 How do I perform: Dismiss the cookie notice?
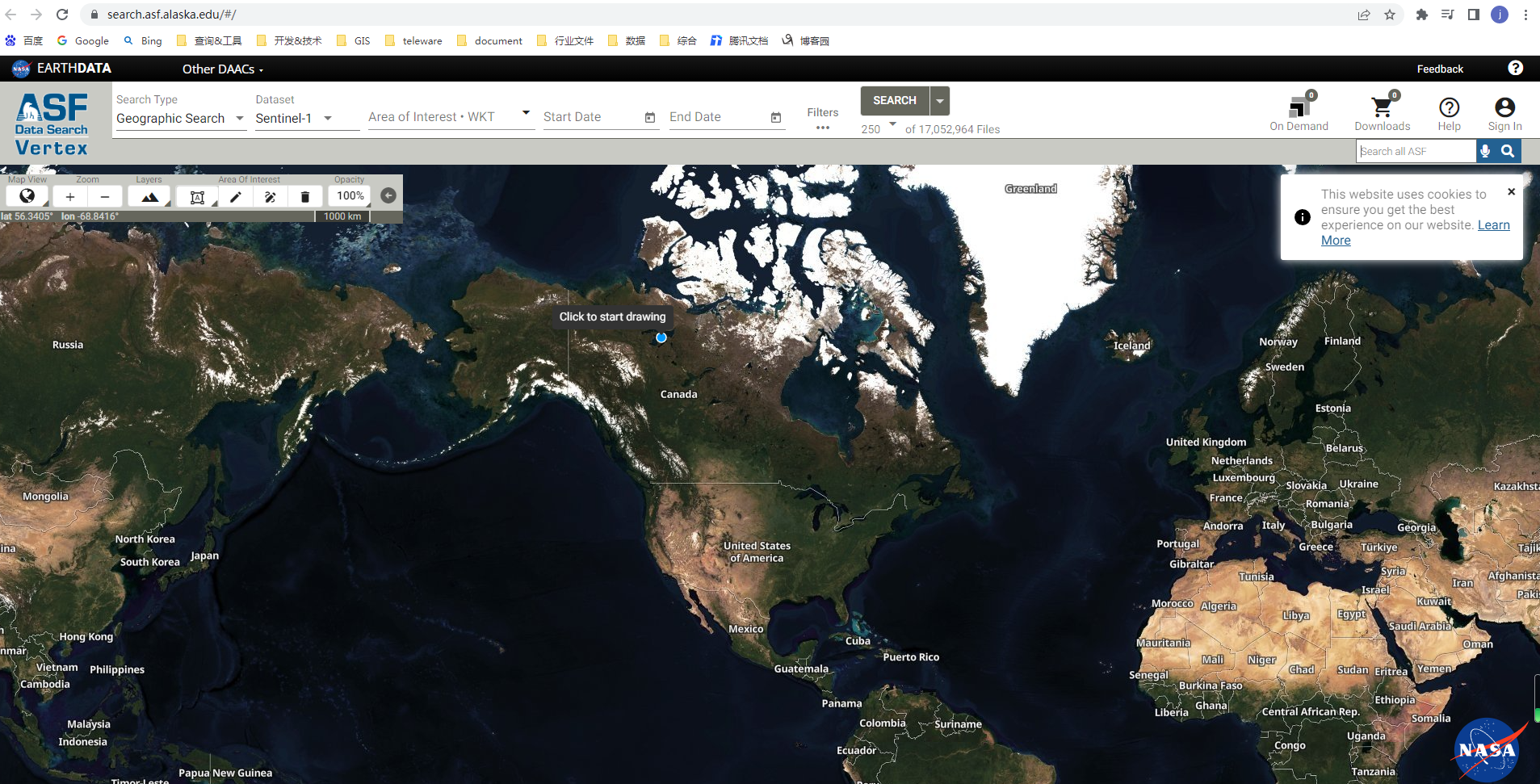[x=1511, y=192]
